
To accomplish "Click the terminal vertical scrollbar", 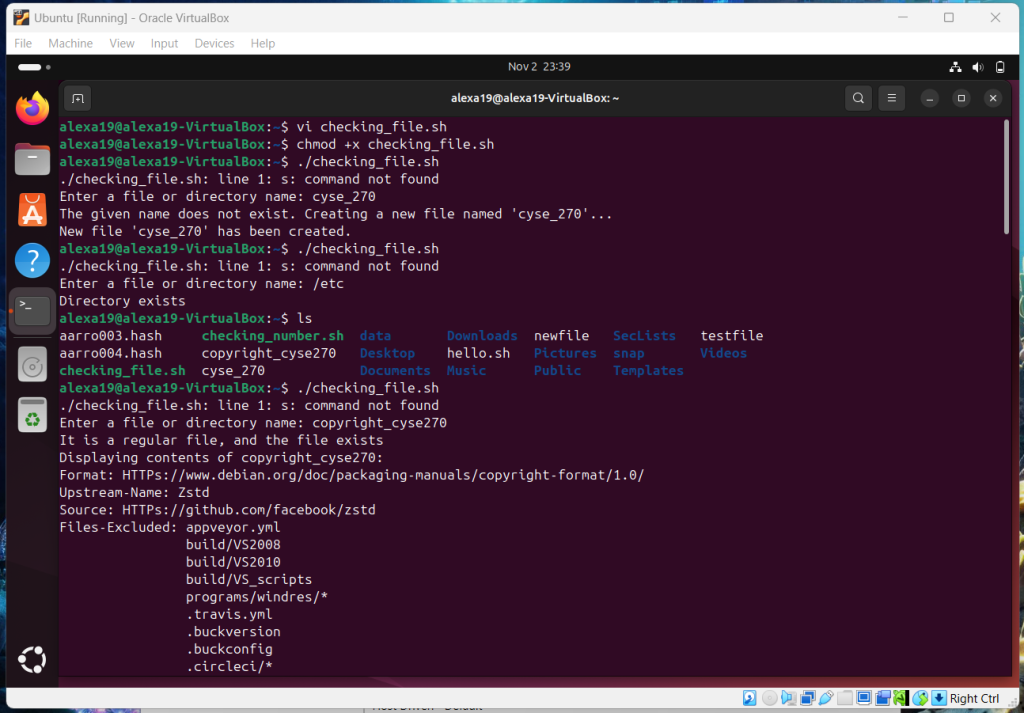I will 1006,180.
